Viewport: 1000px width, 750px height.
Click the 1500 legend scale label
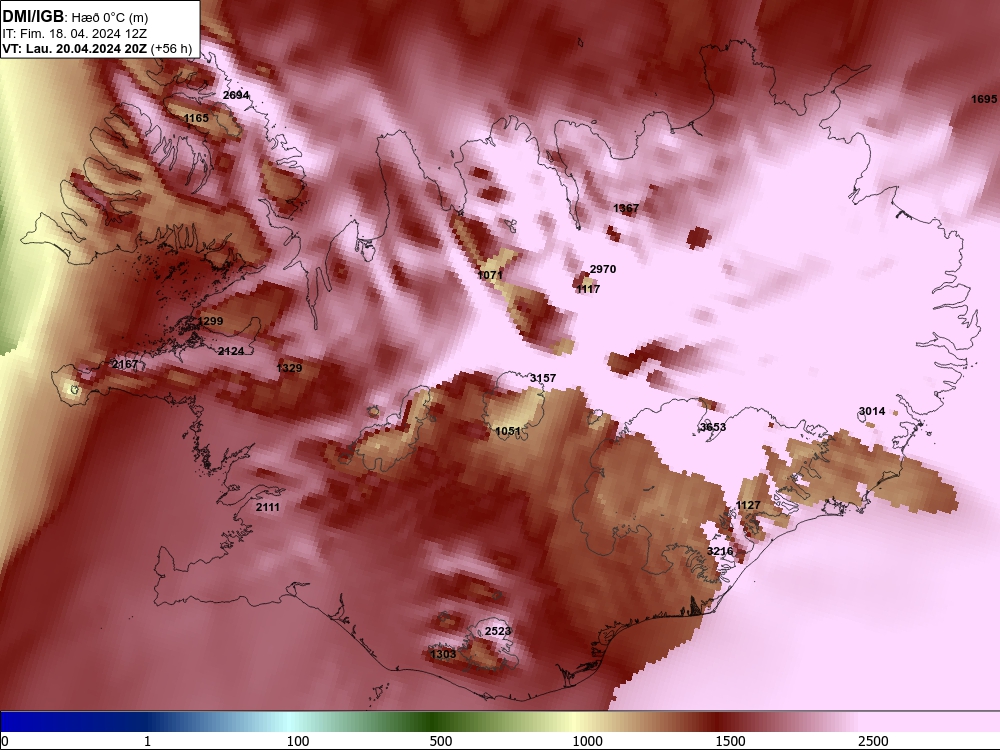730,741
